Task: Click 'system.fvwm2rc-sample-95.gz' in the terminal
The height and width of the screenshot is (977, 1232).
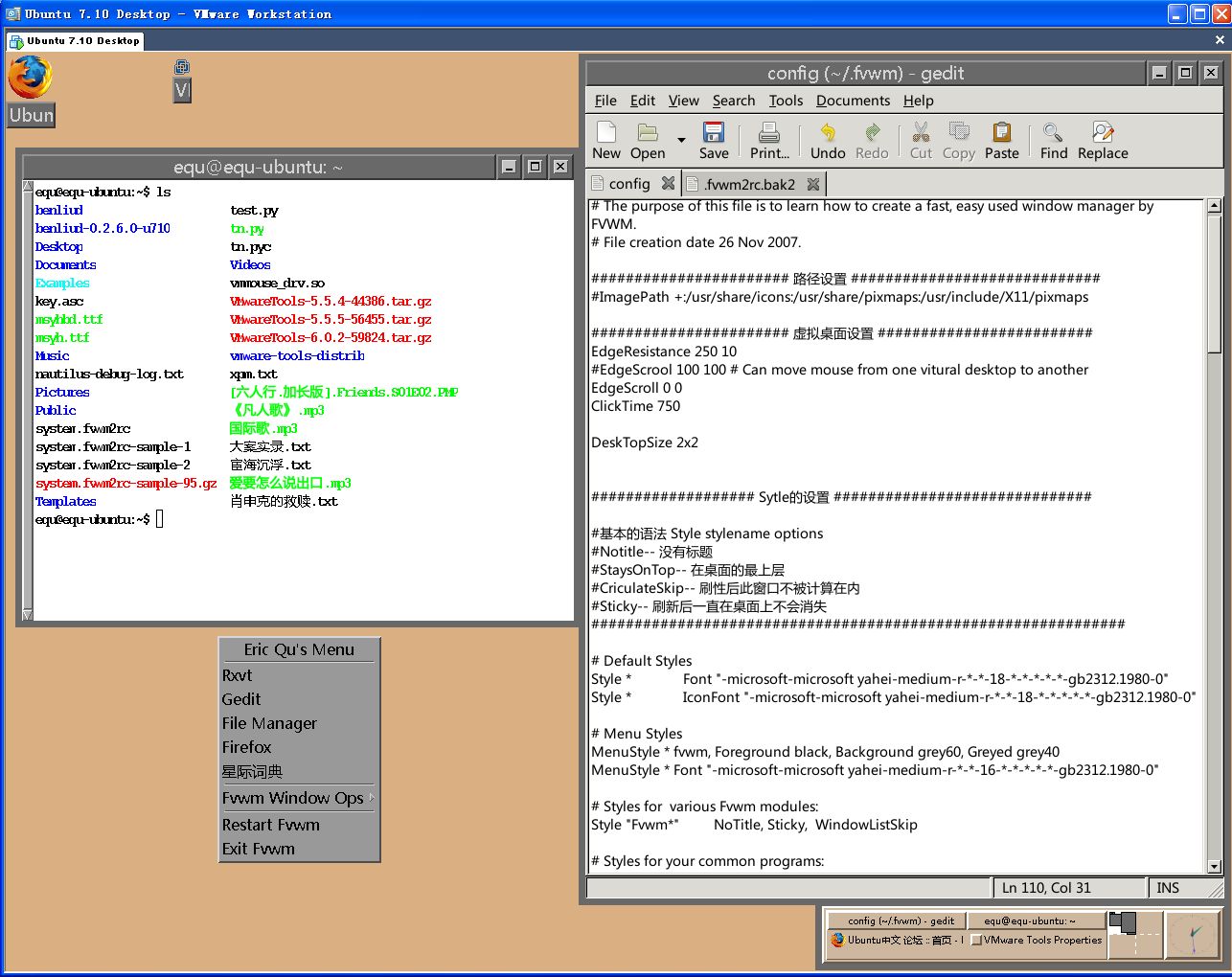Action: (x=126, y=483)
